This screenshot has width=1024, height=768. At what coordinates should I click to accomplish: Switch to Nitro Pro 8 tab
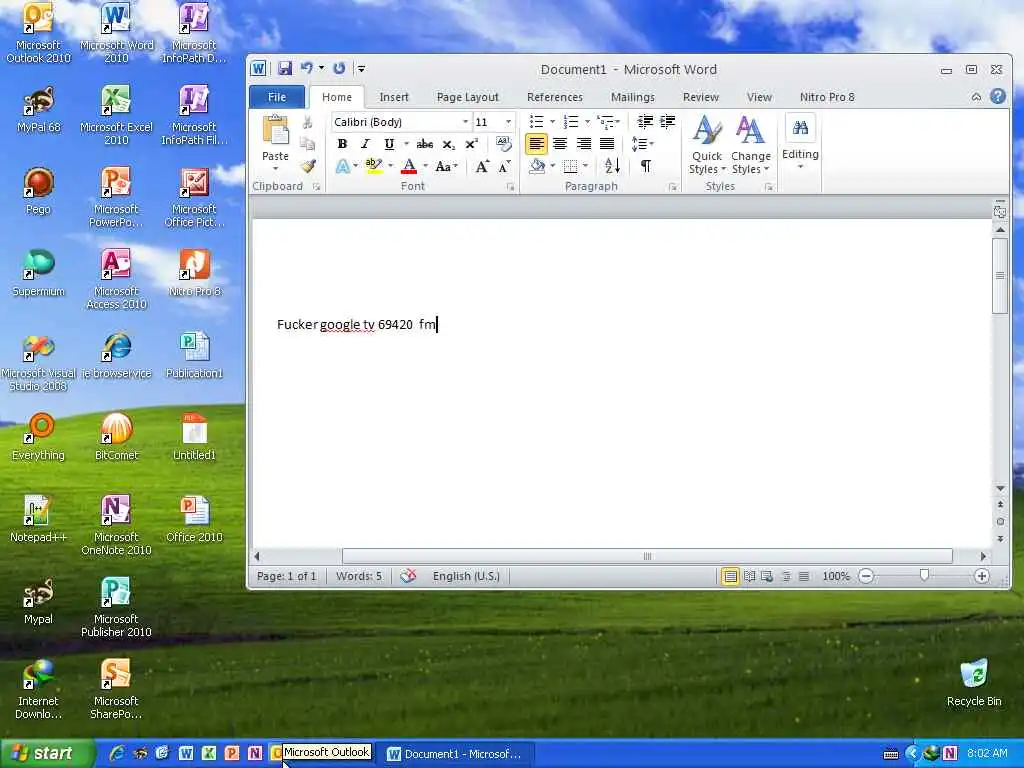[x=827, y=97]
